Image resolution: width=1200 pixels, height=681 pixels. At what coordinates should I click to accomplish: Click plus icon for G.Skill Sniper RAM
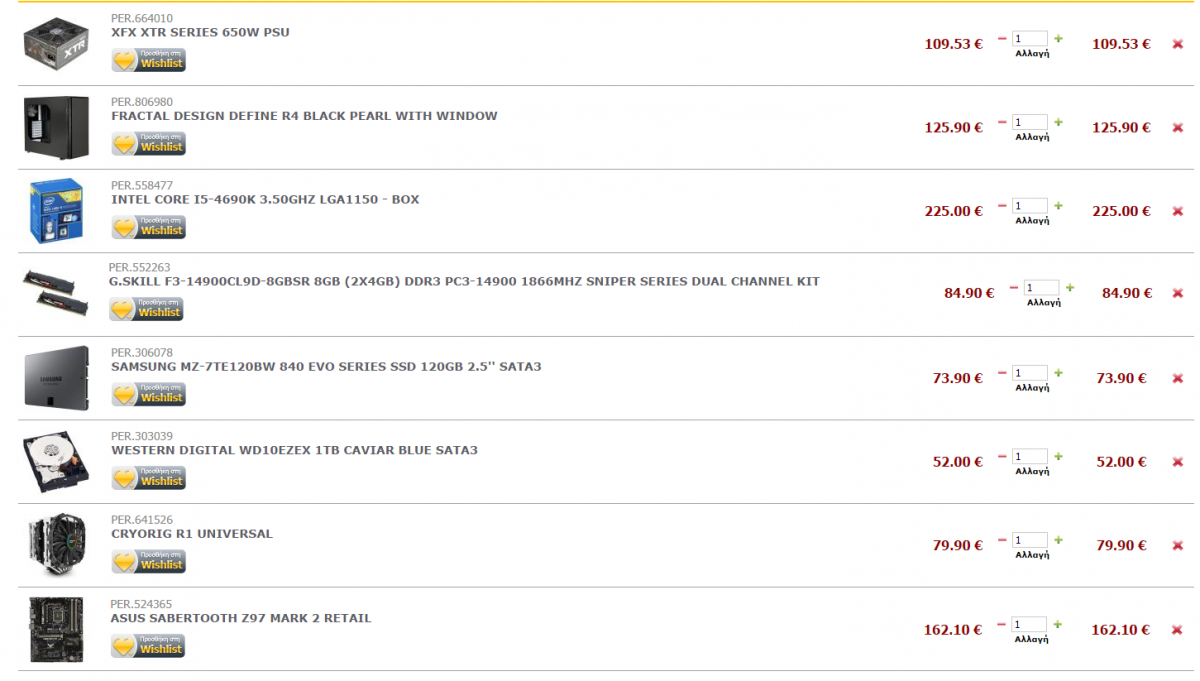tap(1069, 288)
